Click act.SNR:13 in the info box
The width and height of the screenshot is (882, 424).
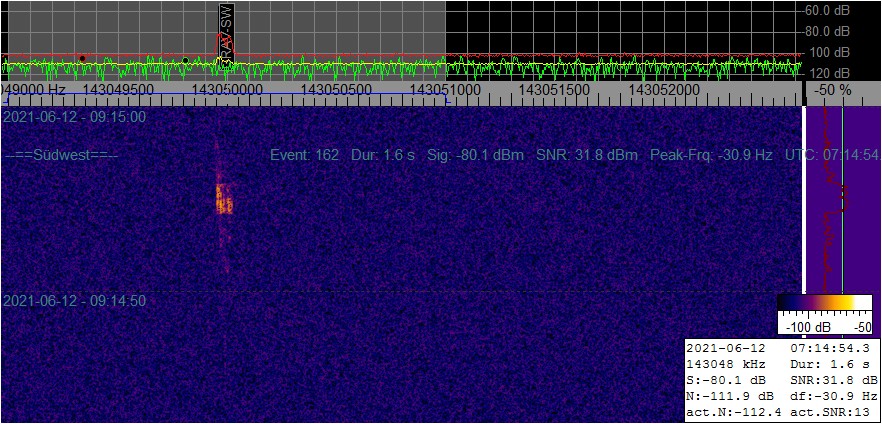830,413
